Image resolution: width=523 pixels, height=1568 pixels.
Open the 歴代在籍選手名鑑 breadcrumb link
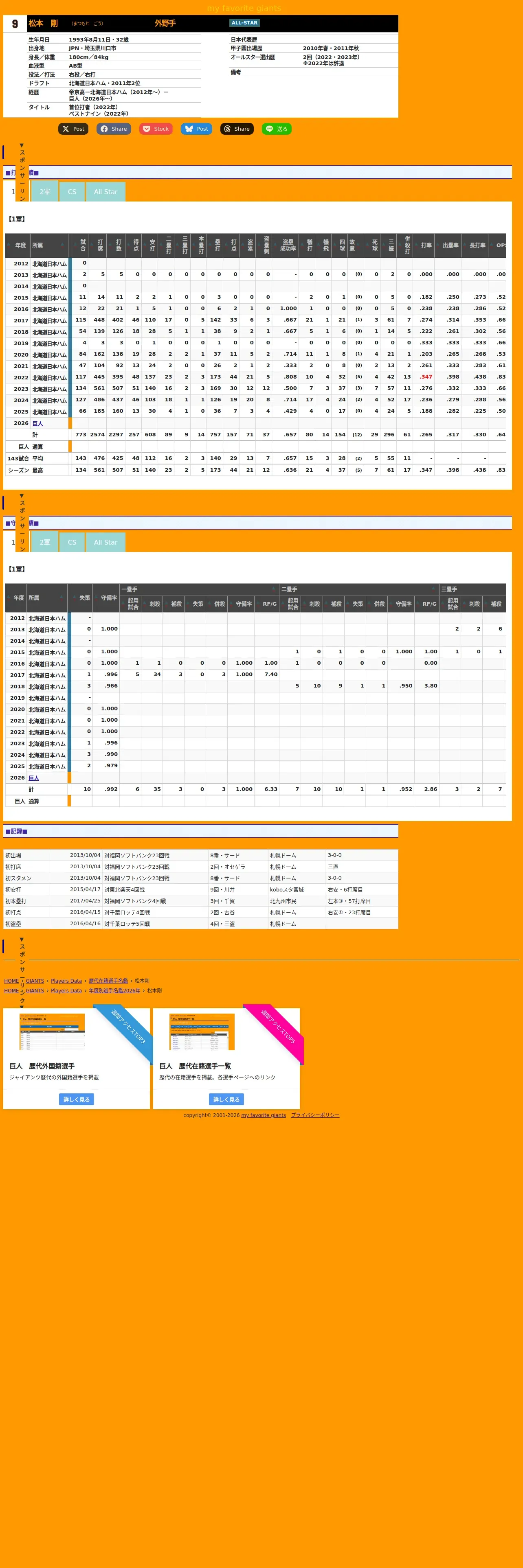[108, 981]
